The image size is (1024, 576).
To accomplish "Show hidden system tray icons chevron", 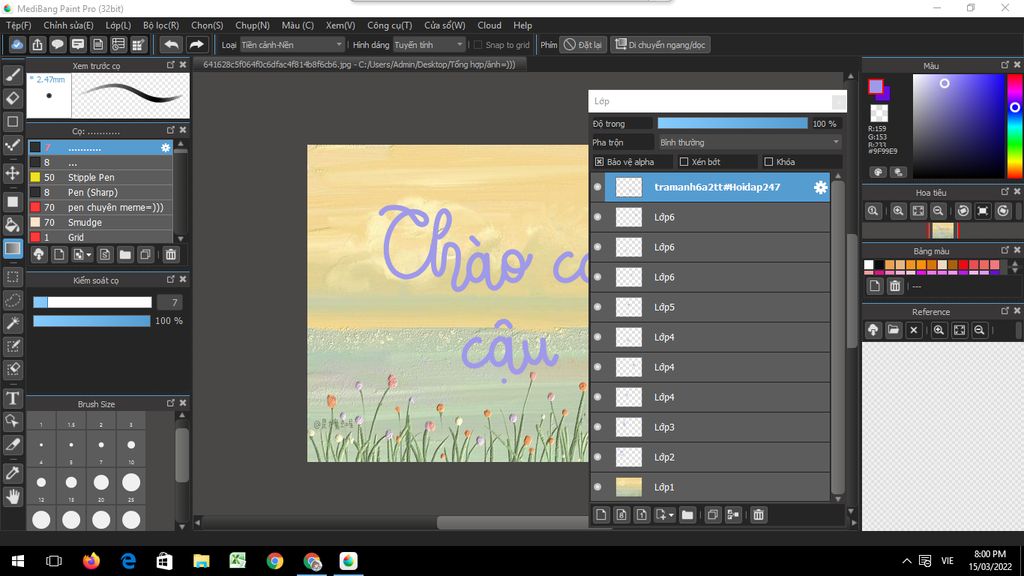I will [906, 561].
